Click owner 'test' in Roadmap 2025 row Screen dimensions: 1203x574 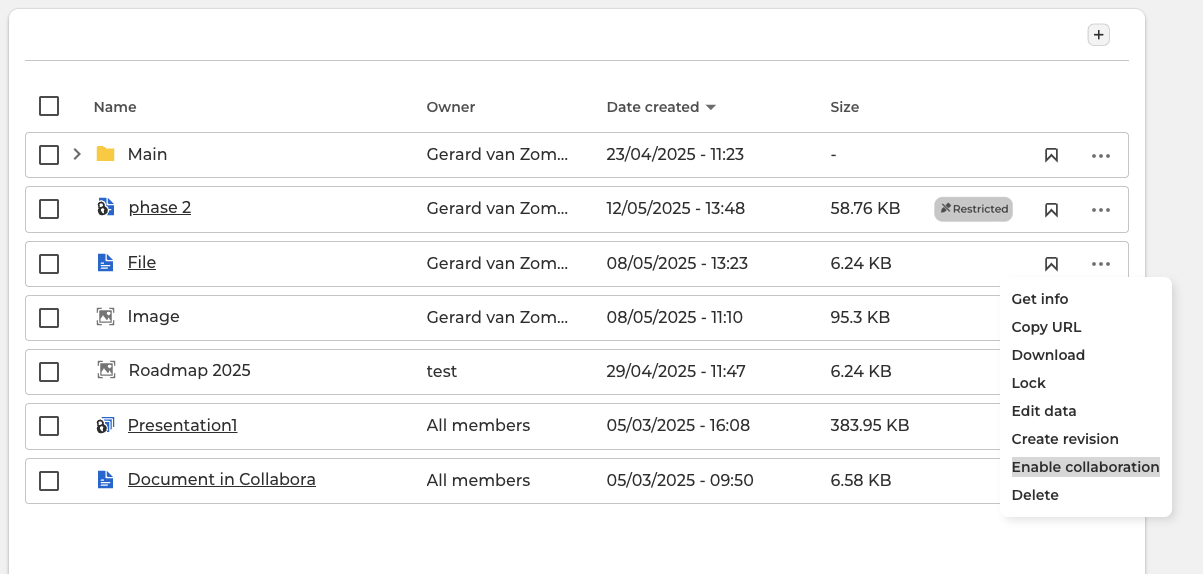coord(442,371)
